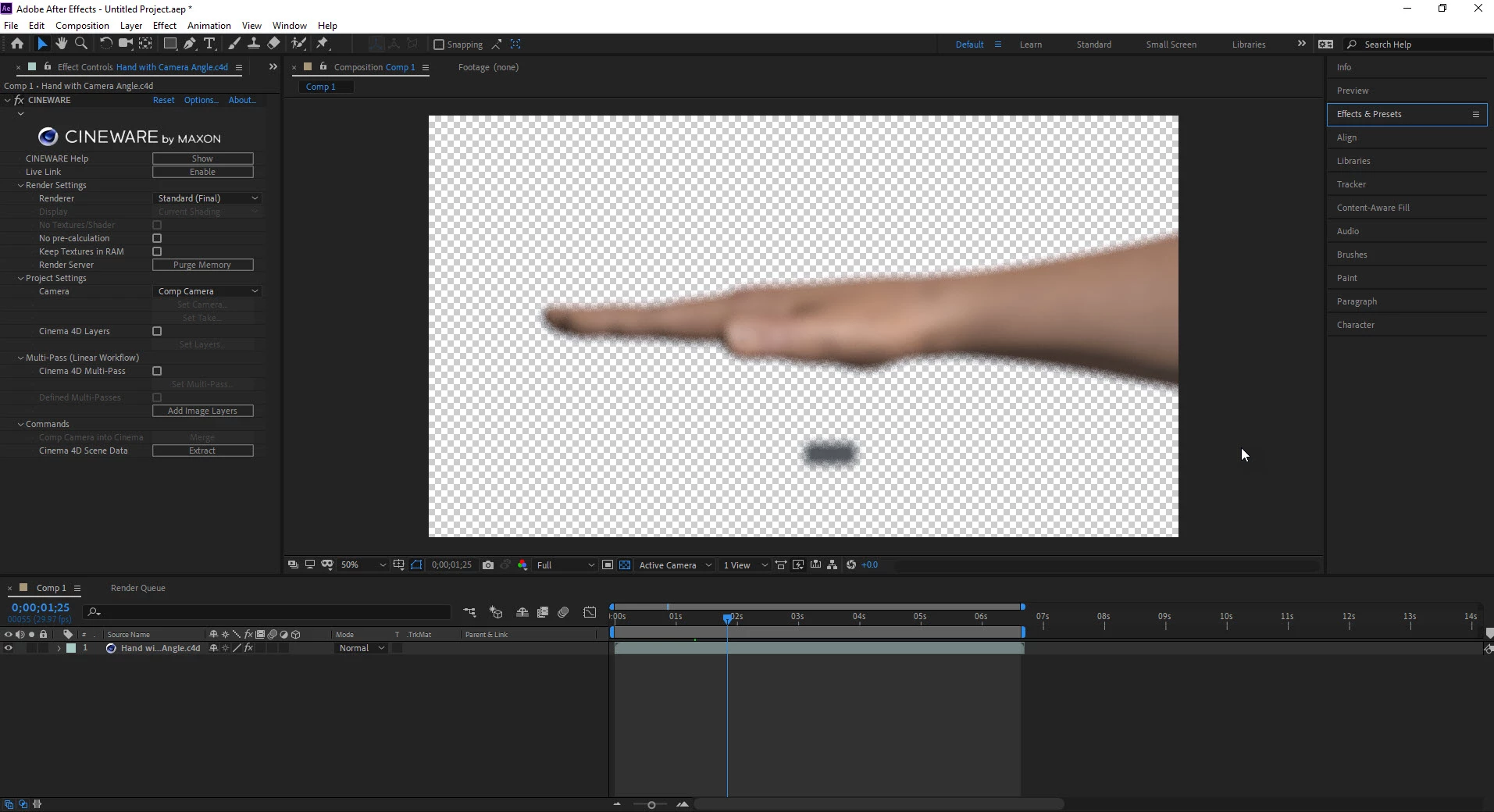Image resolution: width=1494 pixels, height=812 pixels.
Task: Select the Rectangle shape tool
Action: (169, 44)
